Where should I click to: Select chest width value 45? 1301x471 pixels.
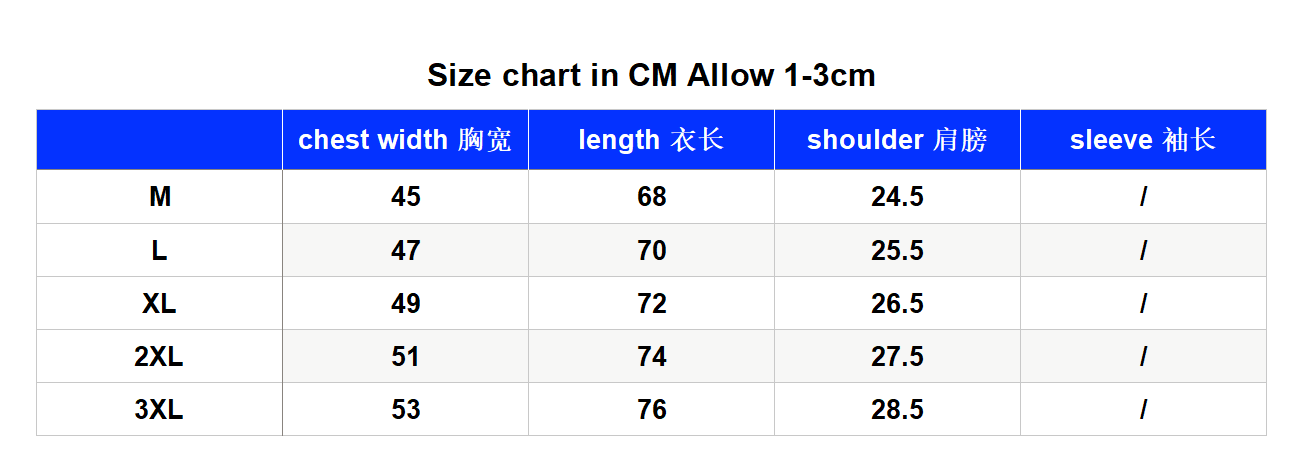(405, 197)
